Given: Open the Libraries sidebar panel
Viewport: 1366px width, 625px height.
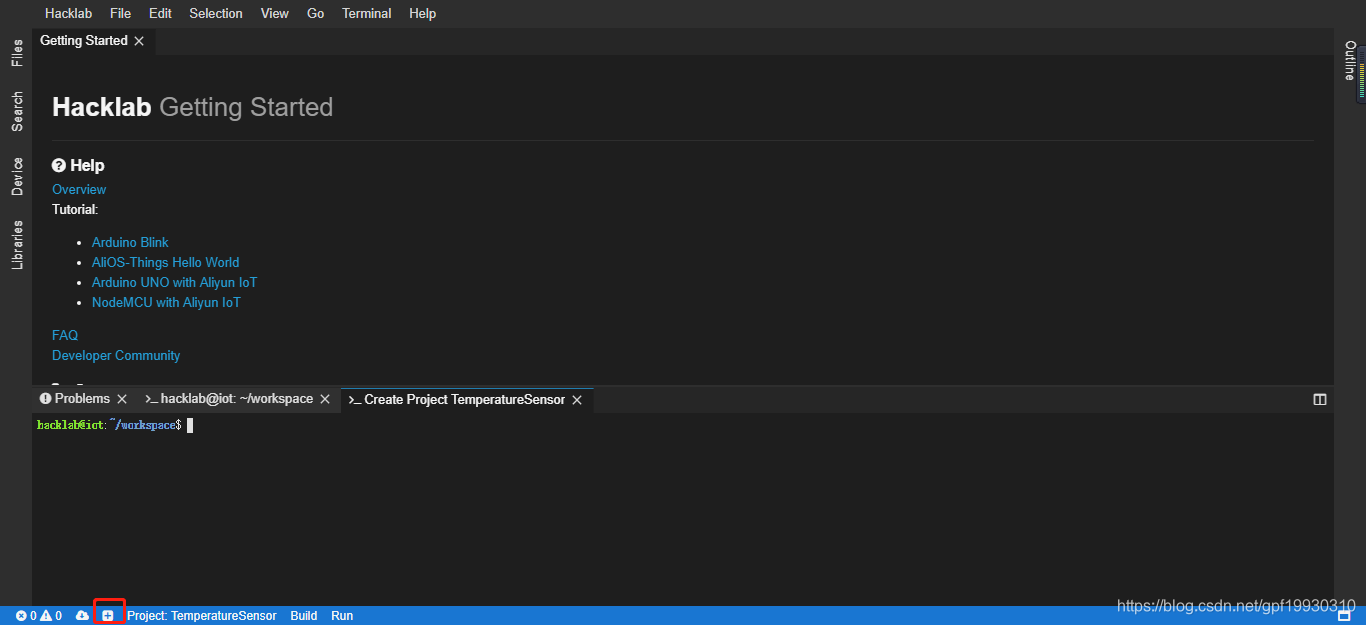Looking at the screenshot, I should tap(17, 245).
